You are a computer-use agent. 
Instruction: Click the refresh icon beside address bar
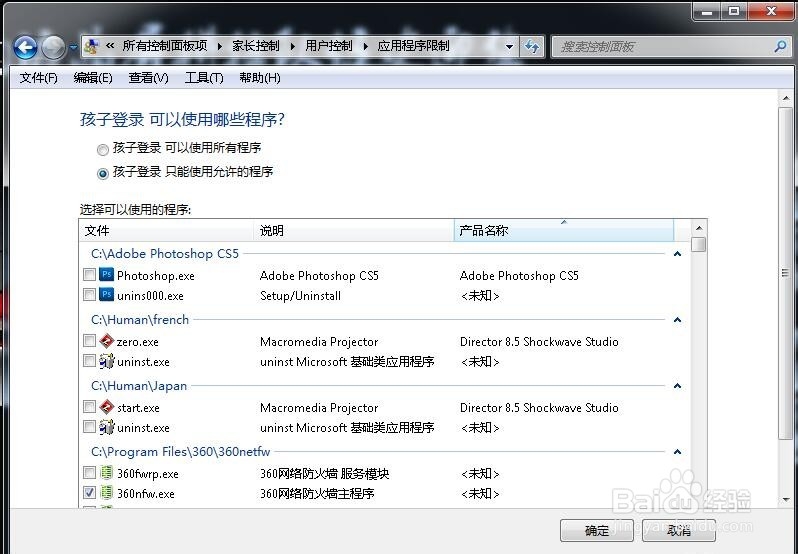[x=532, y=47]
